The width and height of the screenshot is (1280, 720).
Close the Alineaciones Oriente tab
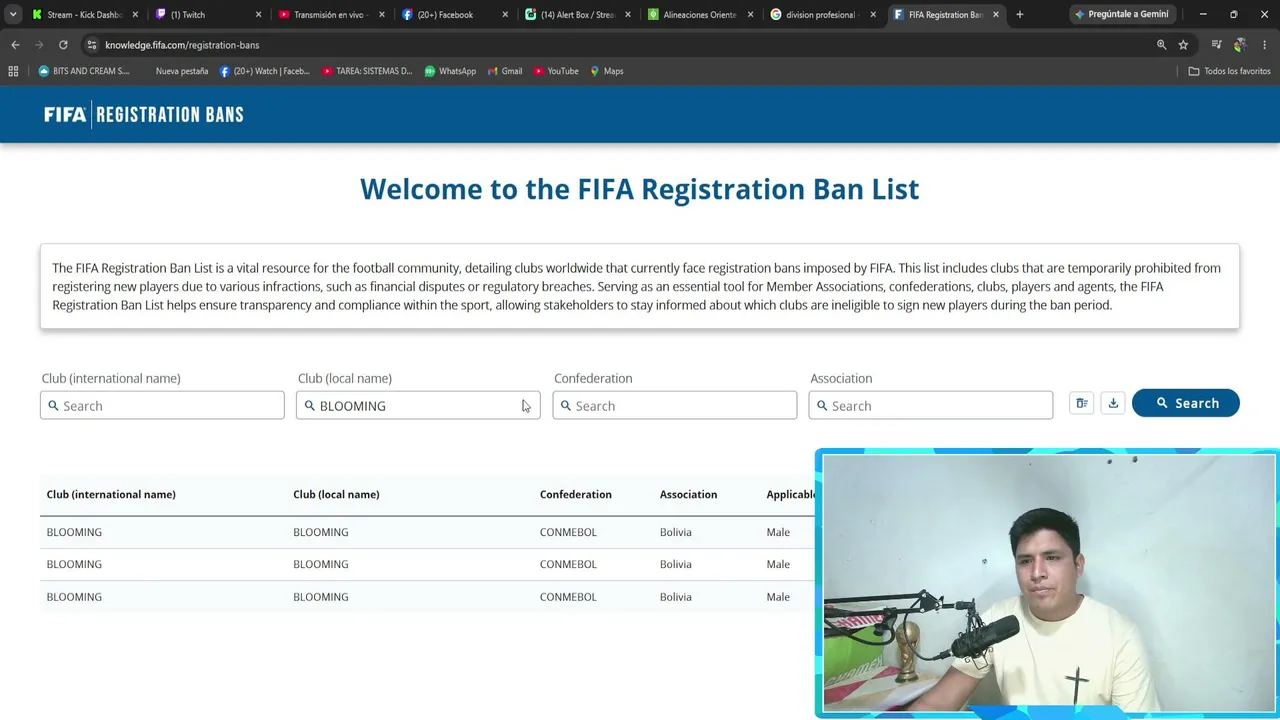point(750,15)
